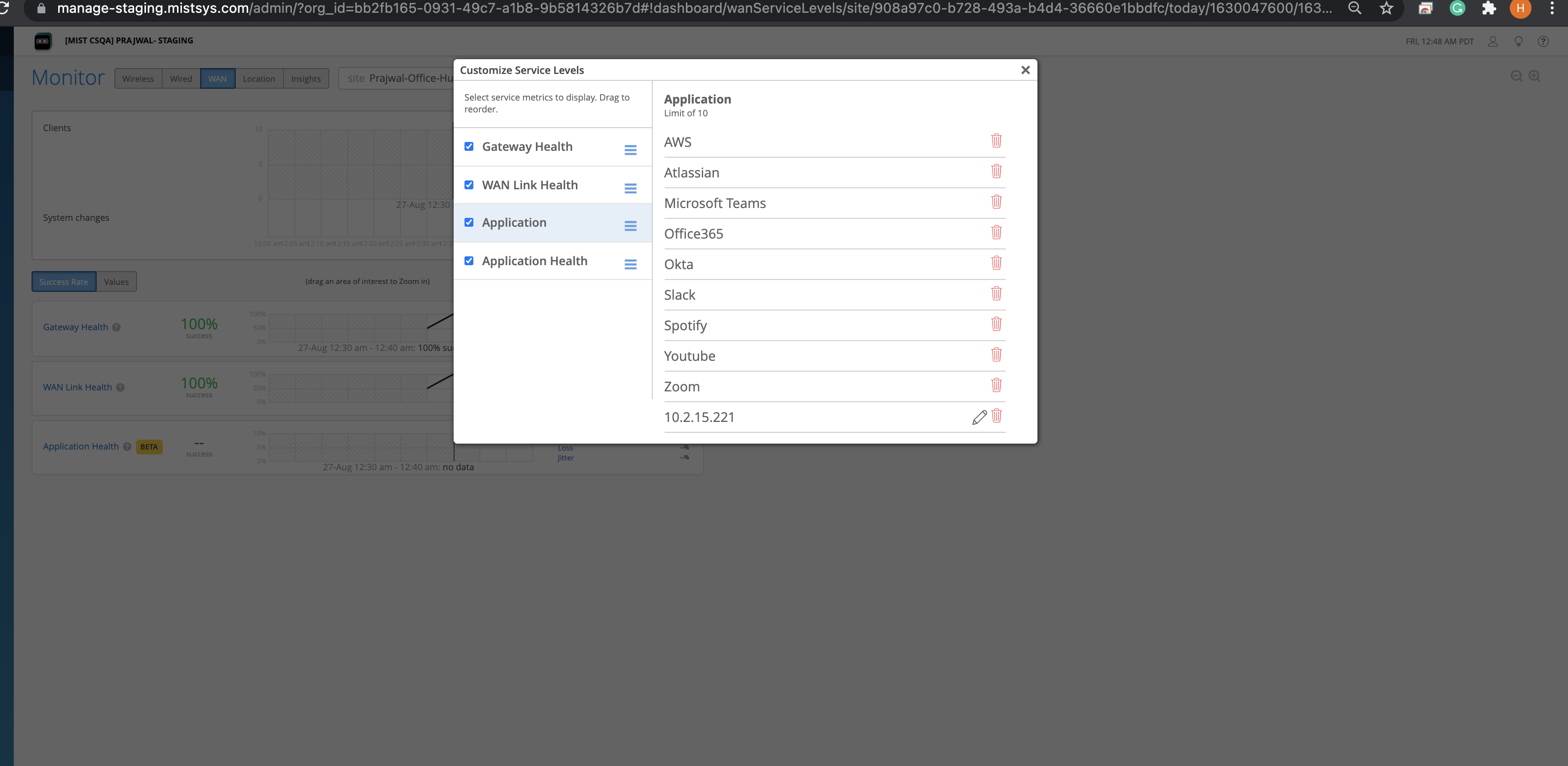Image resolution: width=1568 pixels, height=766 pixels.
Task: Click the zoom-out magnifier icon on Monitor page
Action: coord(1516,76)
